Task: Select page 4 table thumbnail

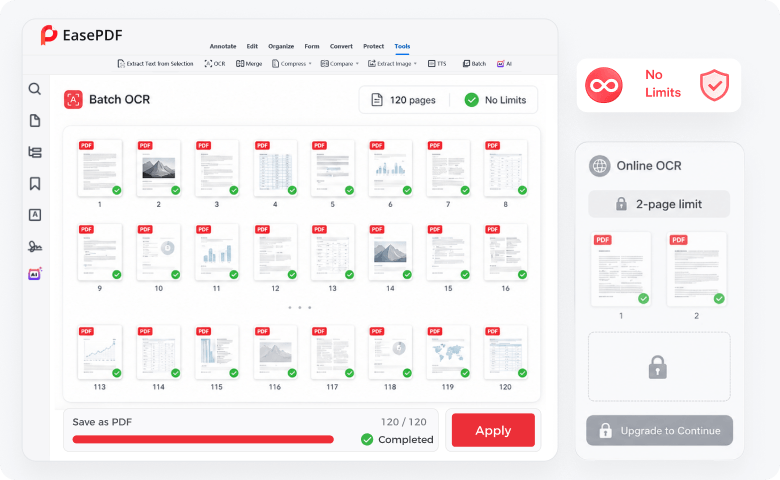Action: coord(275,168)
